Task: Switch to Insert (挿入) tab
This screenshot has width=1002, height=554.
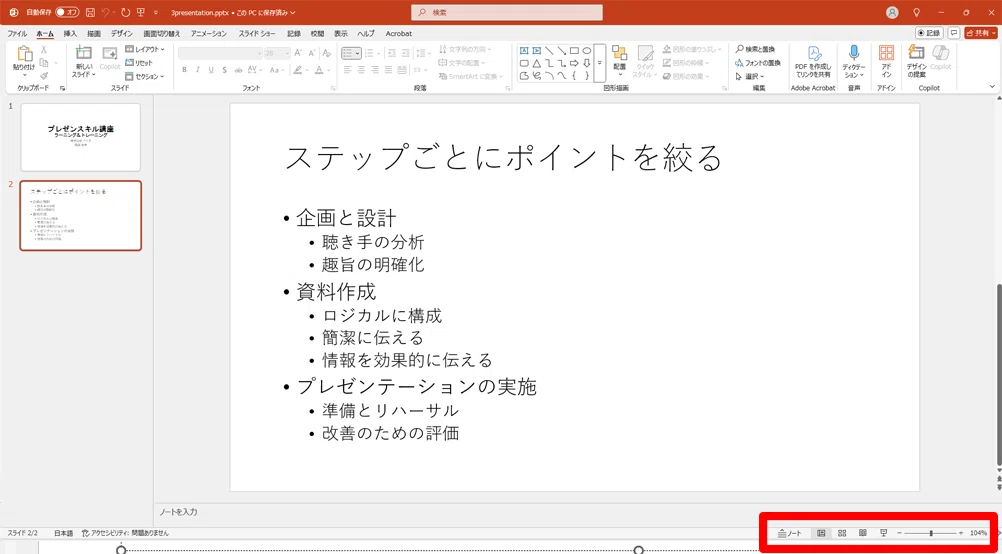Action: 70,33
